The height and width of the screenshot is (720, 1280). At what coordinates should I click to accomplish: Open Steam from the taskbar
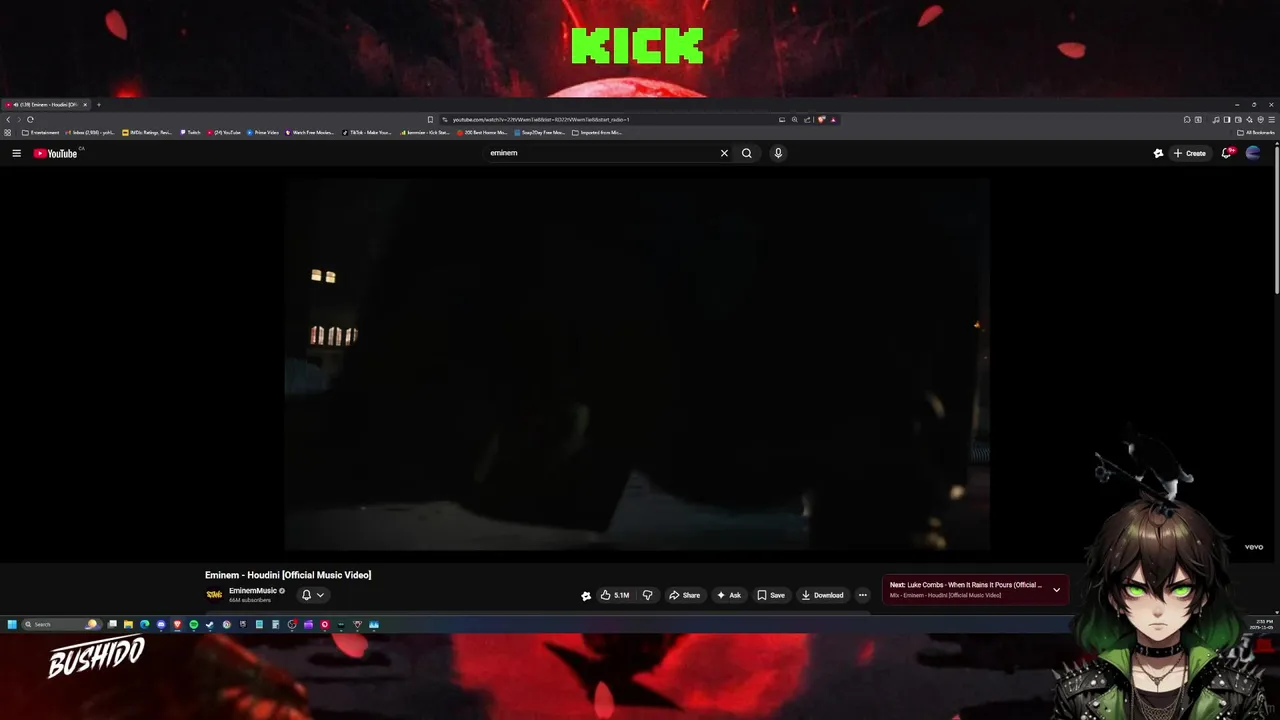[209, 624]
